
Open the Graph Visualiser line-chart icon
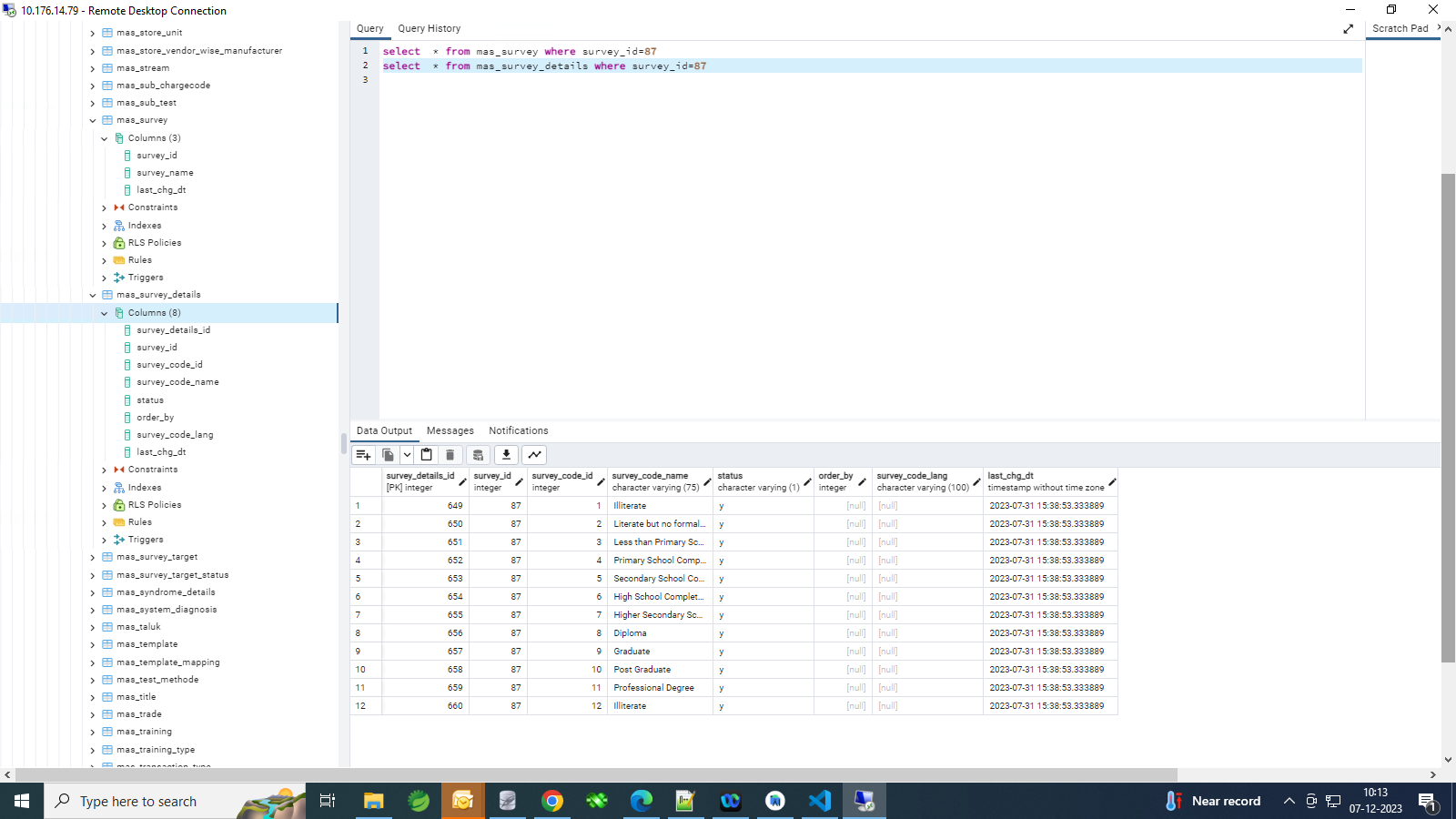(534, 455)
